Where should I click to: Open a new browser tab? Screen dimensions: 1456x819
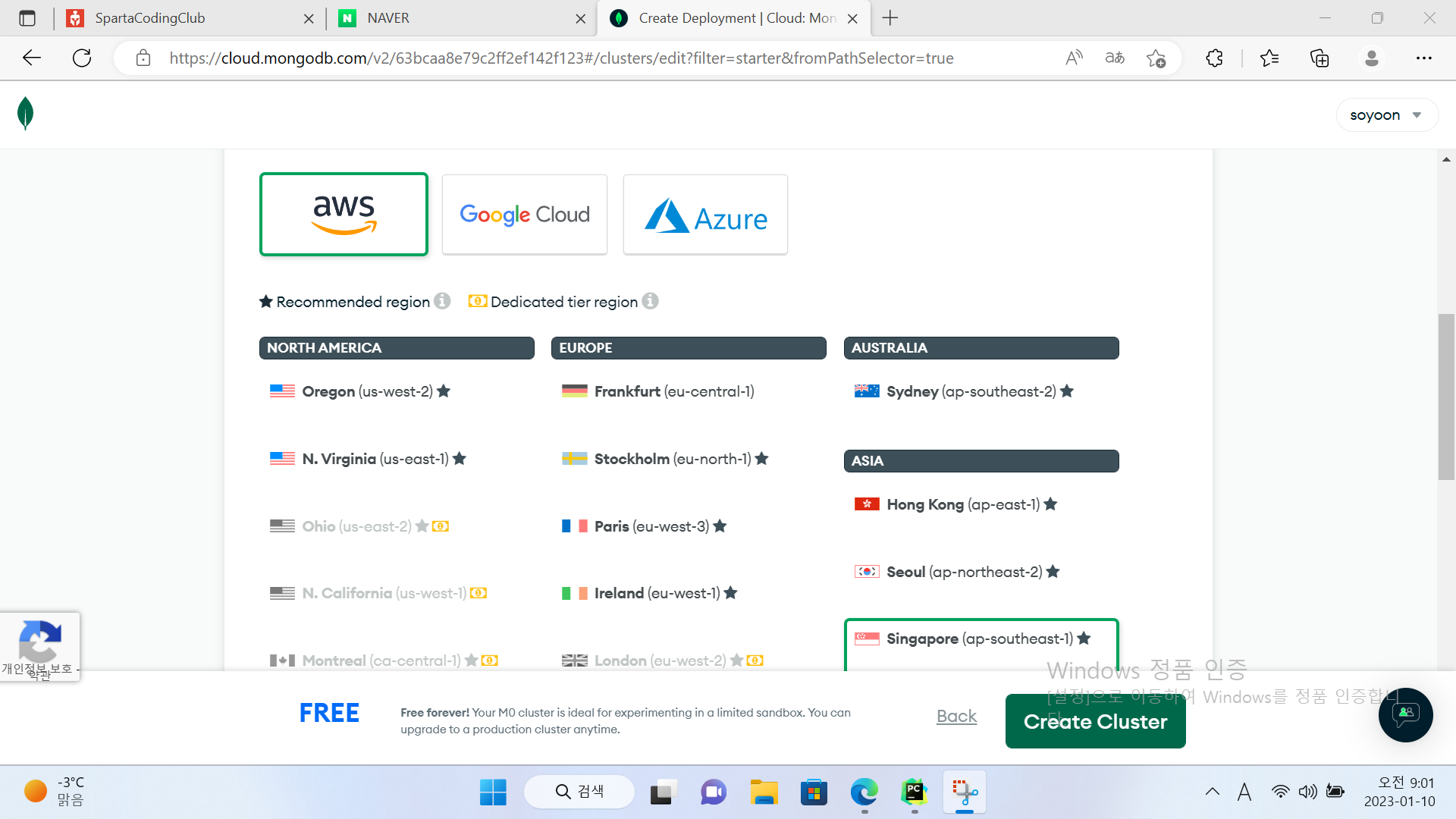[890, 18]
